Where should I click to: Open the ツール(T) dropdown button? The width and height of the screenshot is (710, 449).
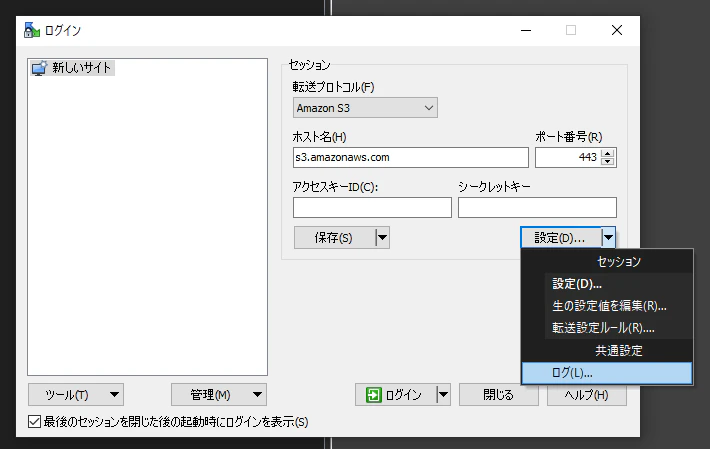pyautogui.click(x=76, y=395)
